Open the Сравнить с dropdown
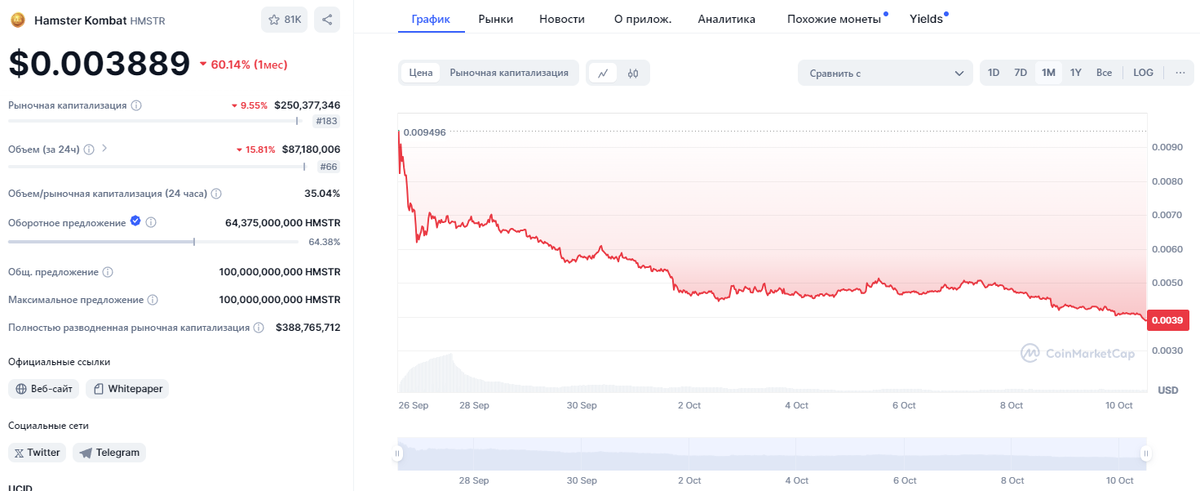The image size is (1200, 491). point(885,73)
